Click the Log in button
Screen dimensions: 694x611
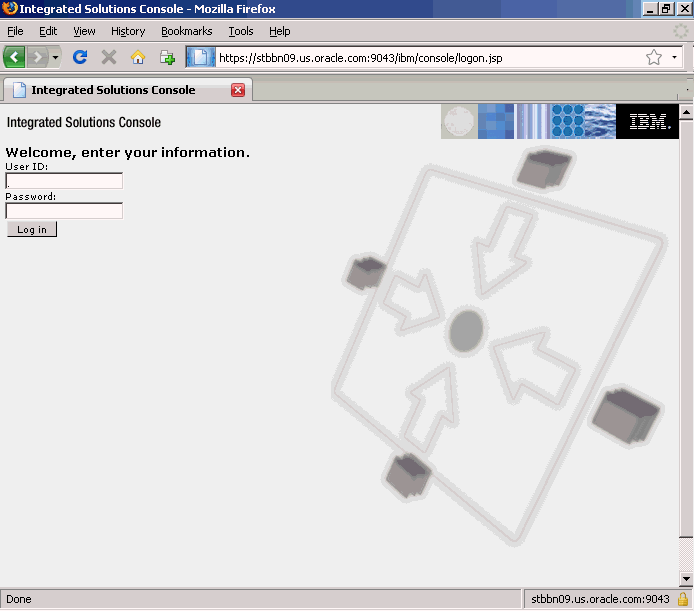pos(32,229)
